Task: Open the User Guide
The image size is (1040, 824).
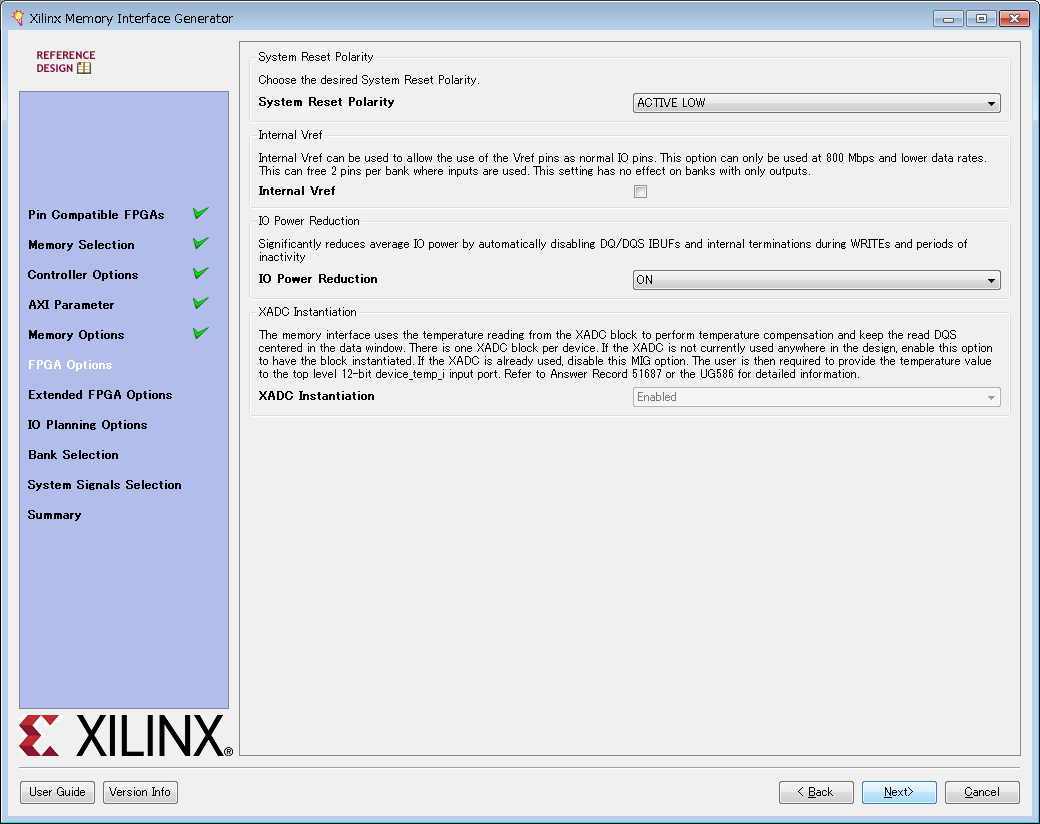Action: click(x=58, y=792)
